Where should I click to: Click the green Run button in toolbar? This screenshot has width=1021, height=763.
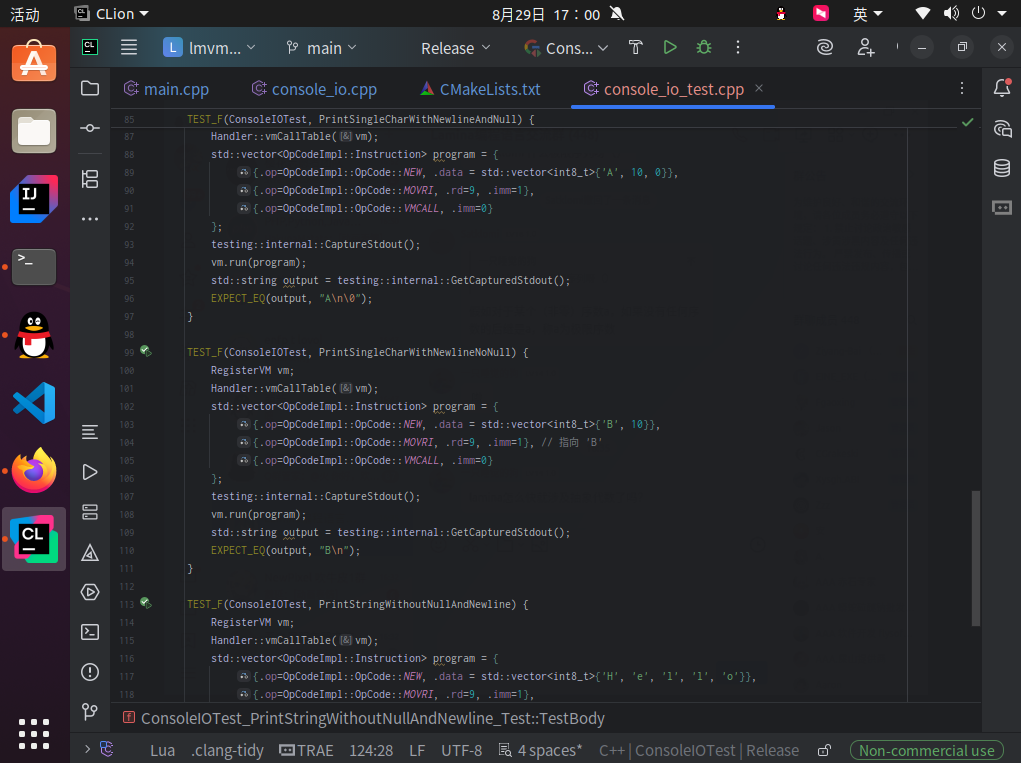click(670, 47)
